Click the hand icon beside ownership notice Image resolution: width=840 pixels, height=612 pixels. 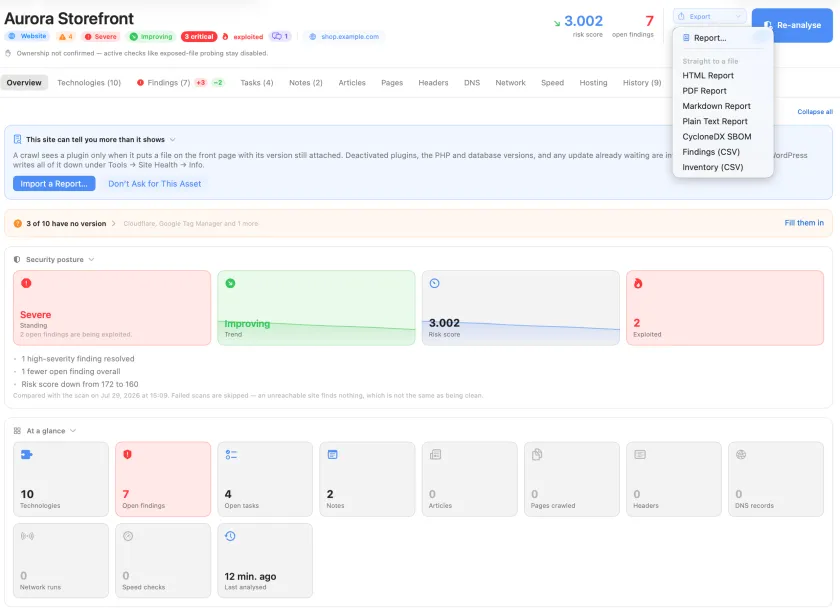point(8,53)
